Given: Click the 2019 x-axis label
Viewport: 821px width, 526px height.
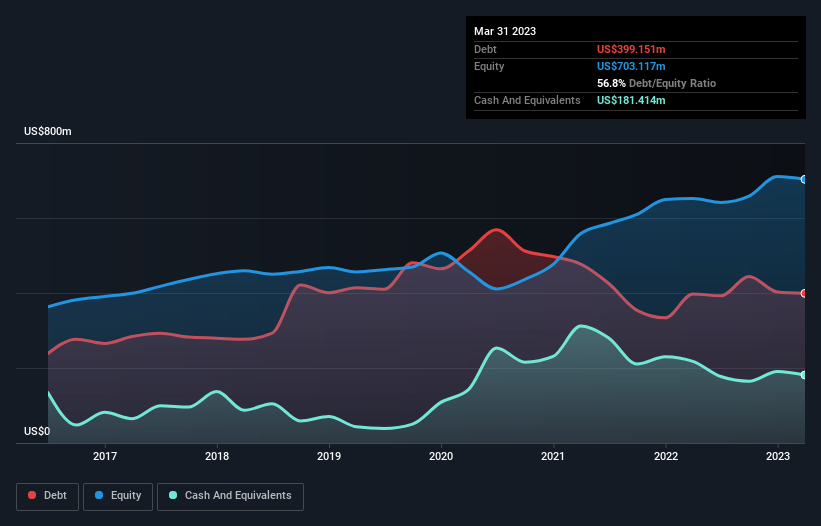Looking at the screenshot, I should pyautogui.click(x=329, y=456).
